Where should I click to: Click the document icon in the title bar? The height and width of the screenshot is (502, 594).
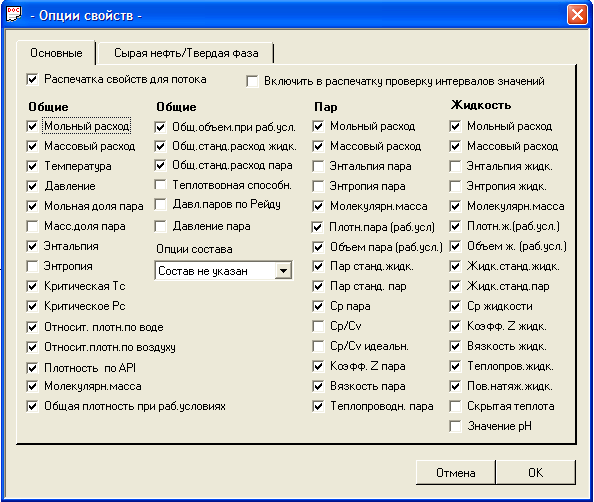14,15
